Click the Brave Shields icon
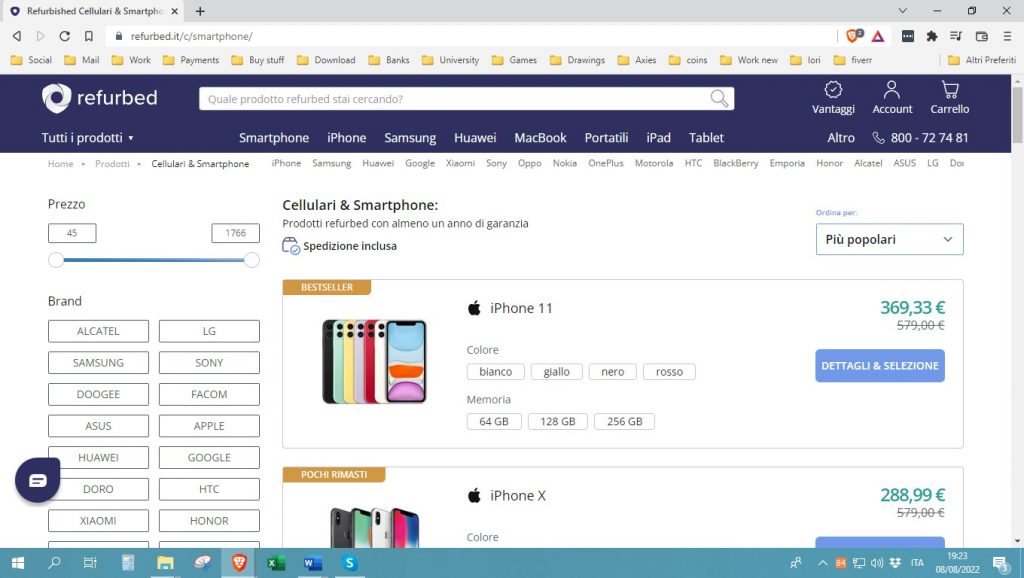This screenshot has height=578, width=1024. [x=853, y=36]
